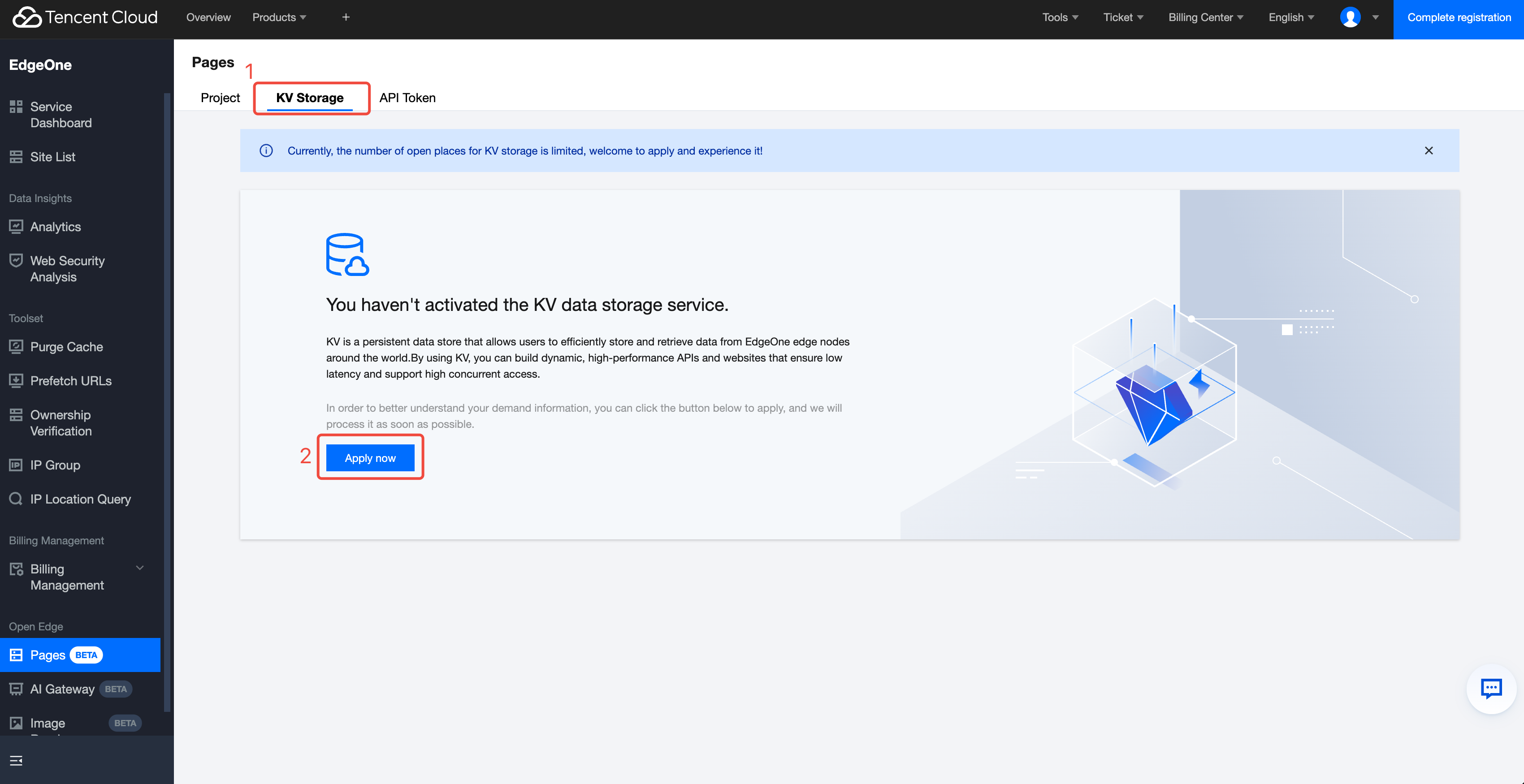Click the Tencent Cloud logo
This screenshot has width=1524, height=784.
point(85,17)
